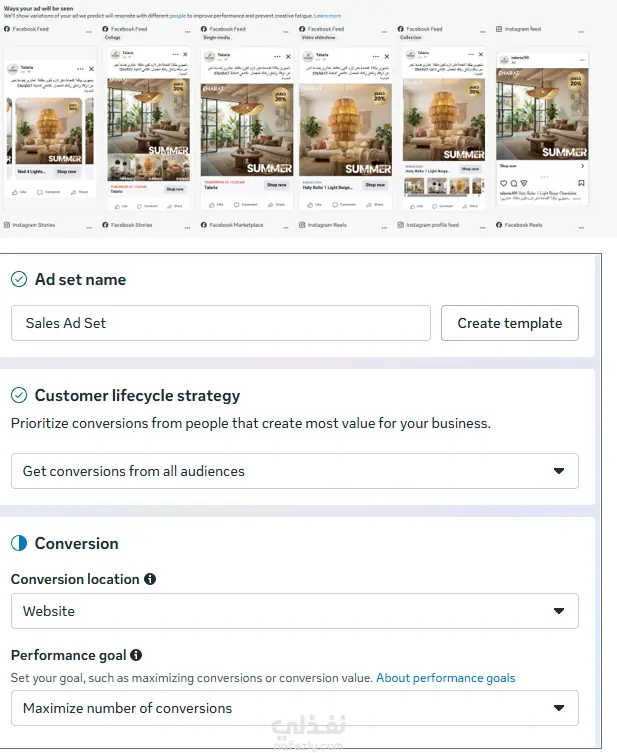This screenshot has width=617, height=753.
Task: Expand the Website conversion location dropdown
Action: [295, 611]
